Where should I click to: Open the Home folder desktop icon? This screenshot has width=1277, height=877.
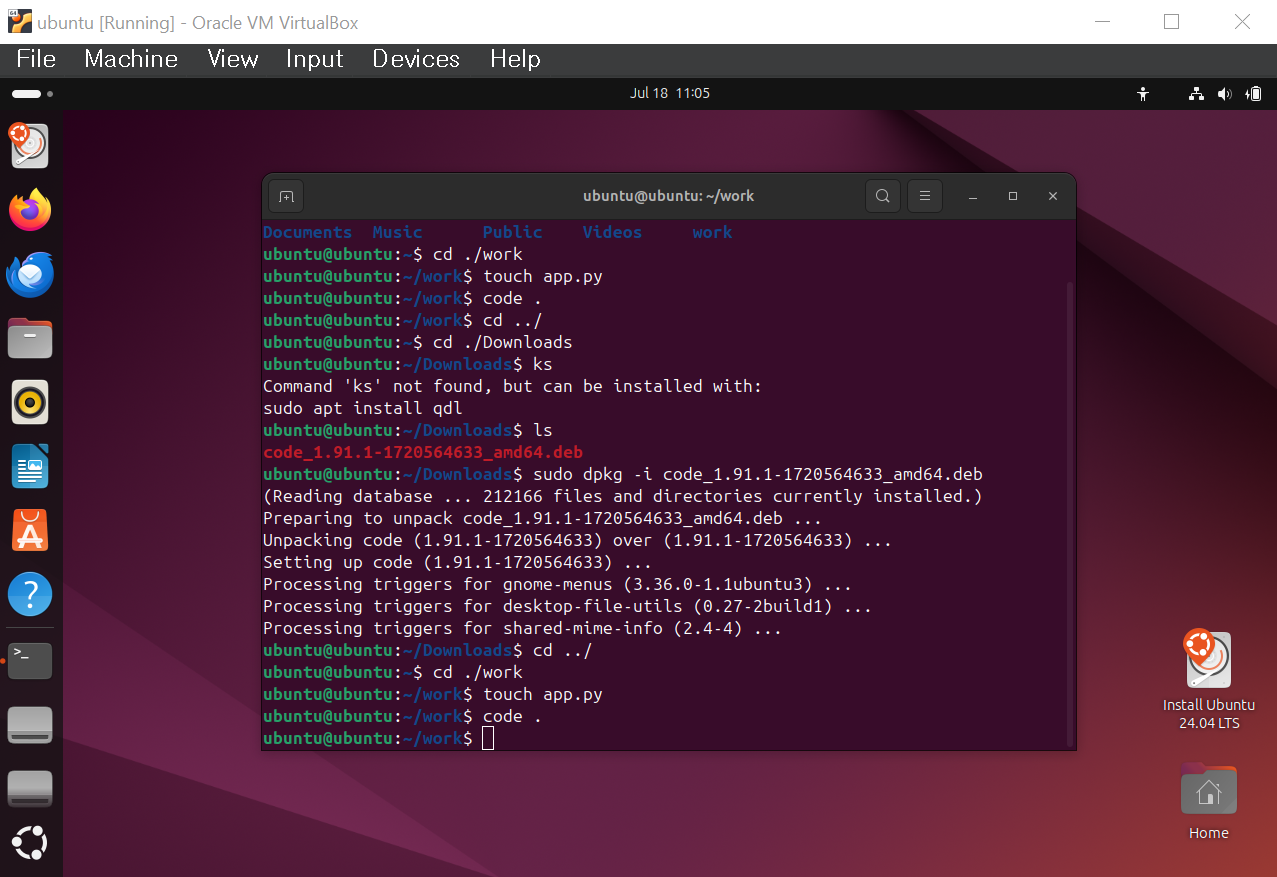click(x=1208, y=802)
